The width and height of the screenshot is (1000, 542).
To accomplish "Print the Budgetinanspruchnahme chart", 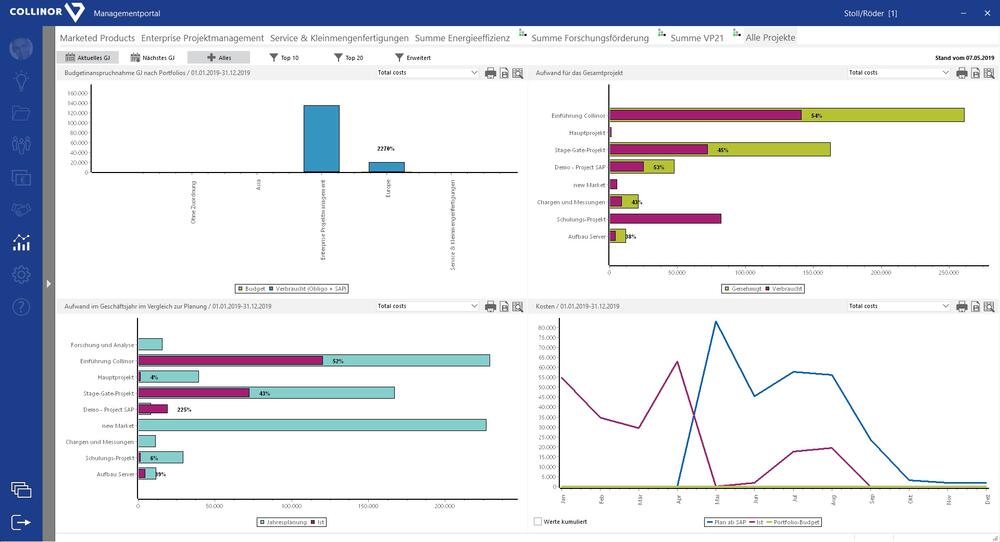I will point(490,73).
